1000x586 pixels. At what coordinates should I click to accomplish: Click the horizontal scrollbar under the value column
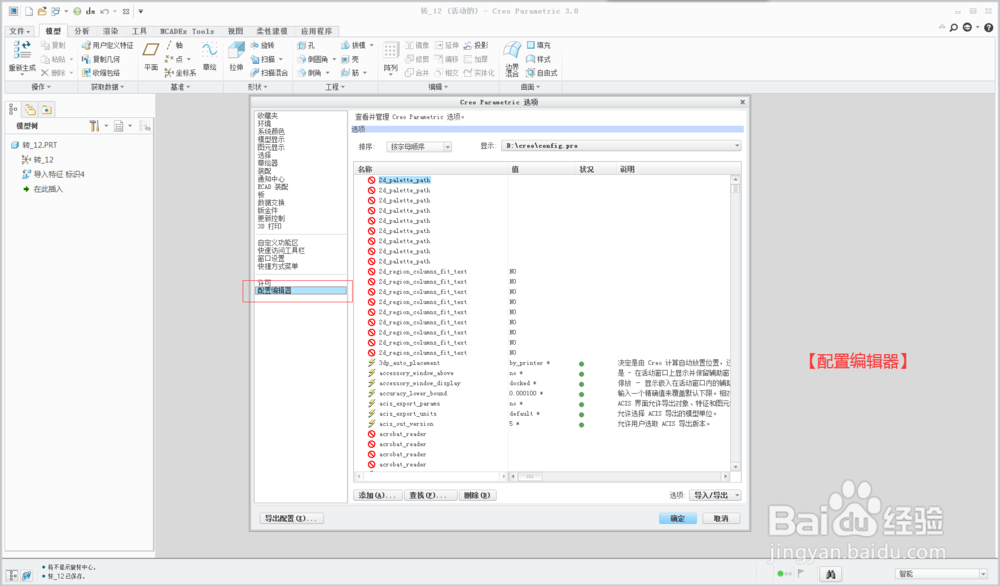coord(619,476)
